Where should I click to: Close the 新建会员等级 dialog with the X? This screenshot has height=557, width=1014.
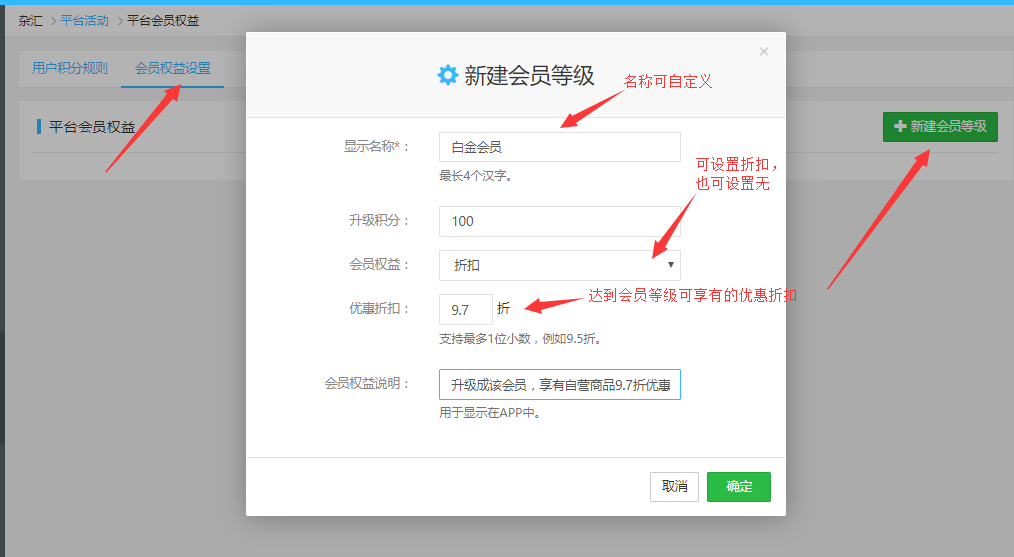764,51
